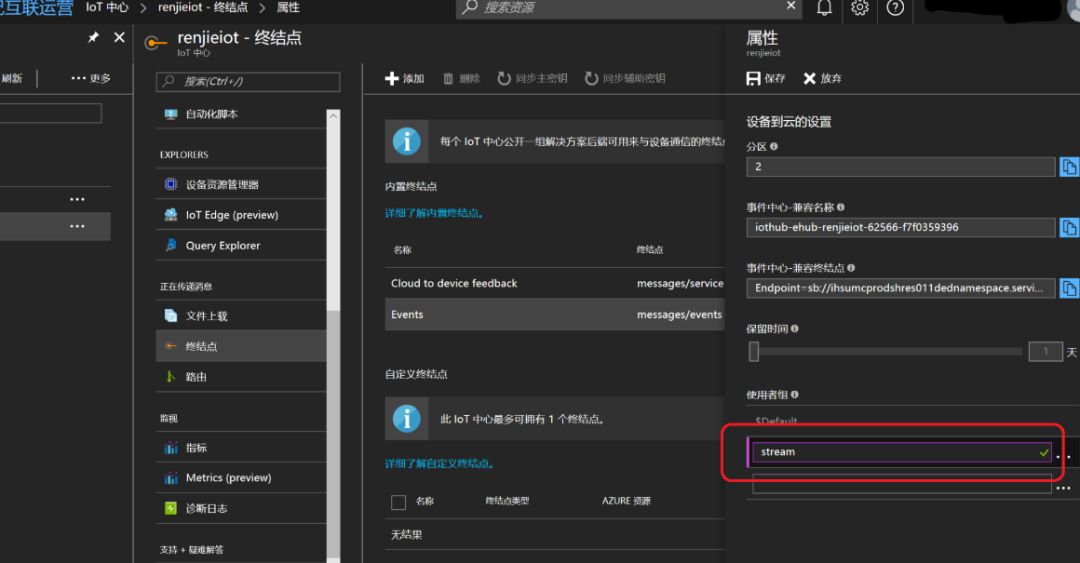Viewport: 1080px width, 563px height.
Task: Click the Query Explorer icon
Action: pos(171,245)
